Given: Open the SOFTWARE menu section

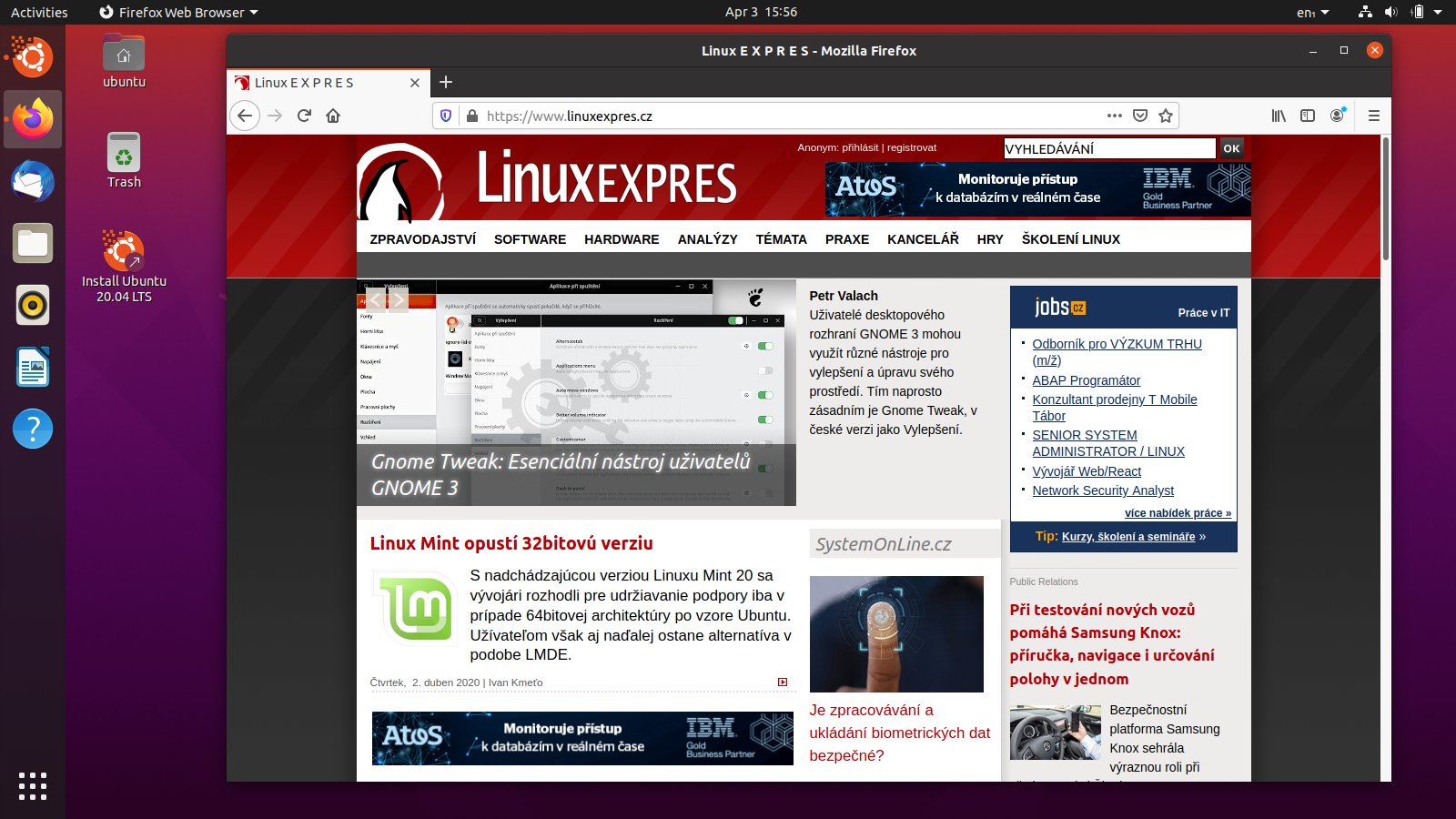Looking at the screenshot, I should (x=530, y=239).
